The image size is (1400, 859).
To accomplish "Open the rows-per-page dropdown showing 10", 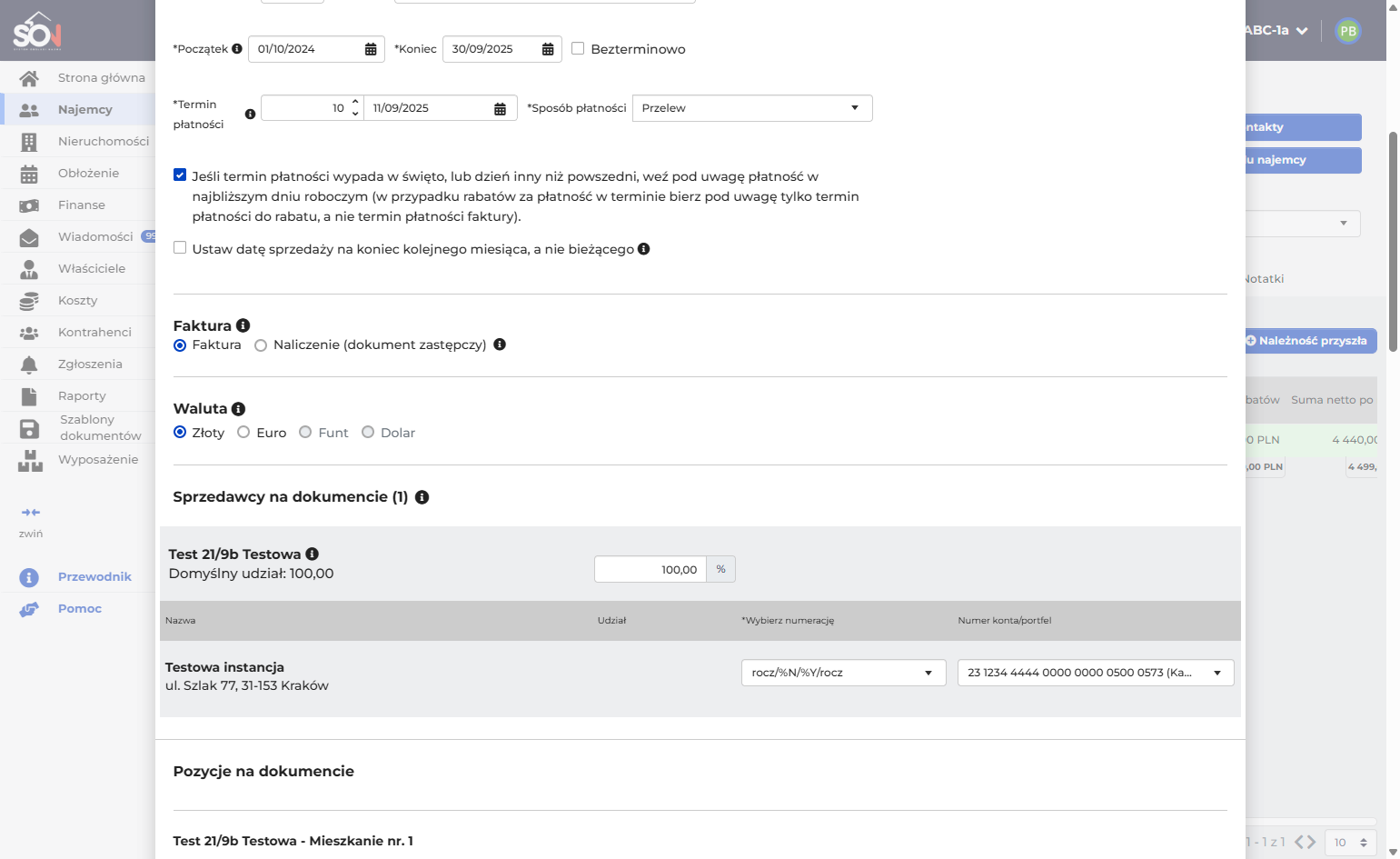I will tap(1351, 843).
